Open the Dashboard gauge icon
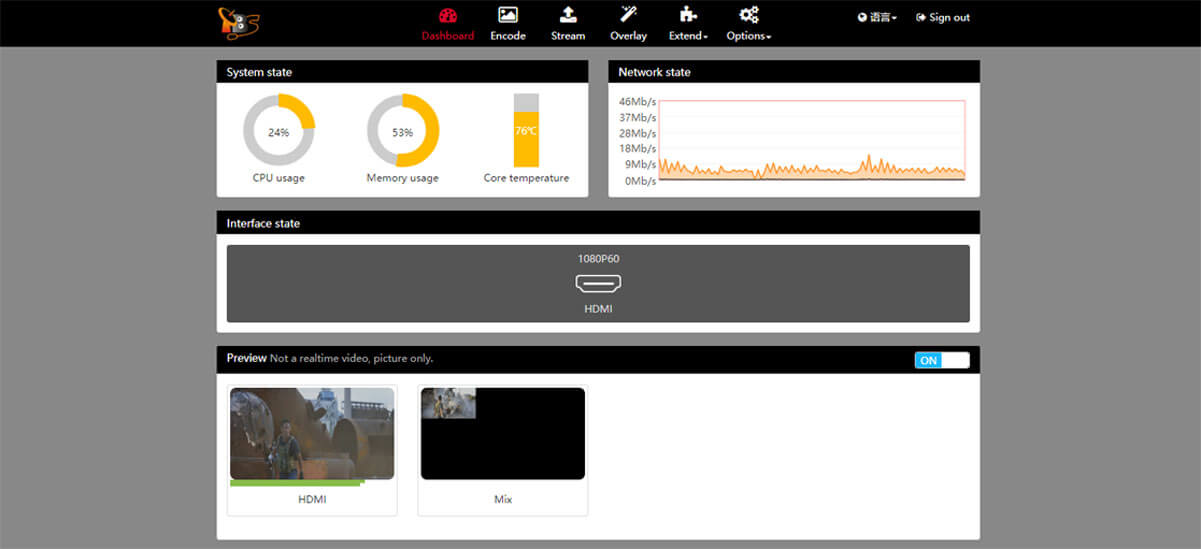 [447, 15]
